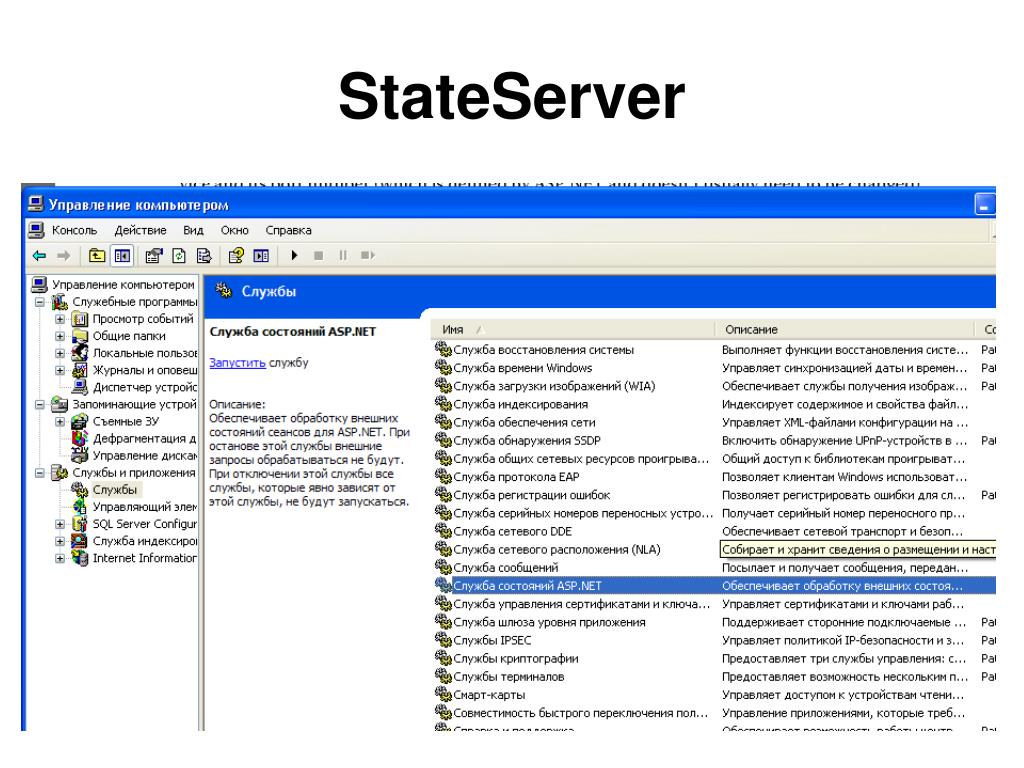Click the Запустить service link
Screen dimensions: 1024x768
(x=237, y=363)
